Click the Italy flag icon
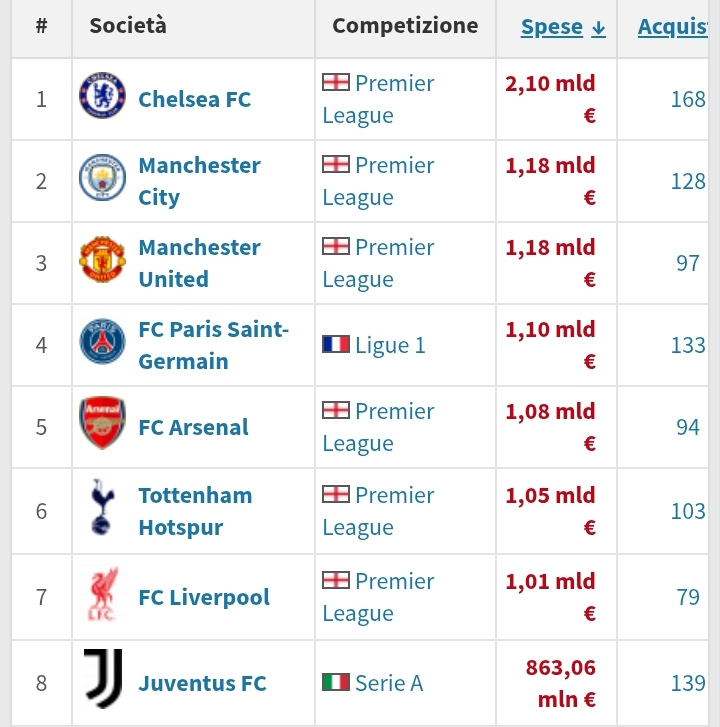 [336, 682]
